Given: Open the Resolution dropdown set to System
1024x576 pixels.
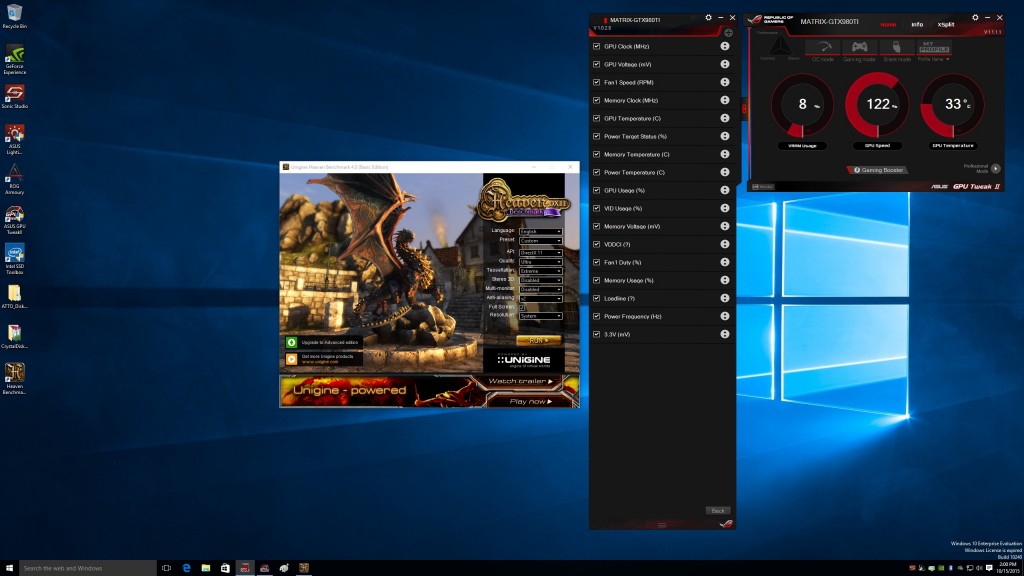Looking at the screenshot, I should [x=540, y=315].
